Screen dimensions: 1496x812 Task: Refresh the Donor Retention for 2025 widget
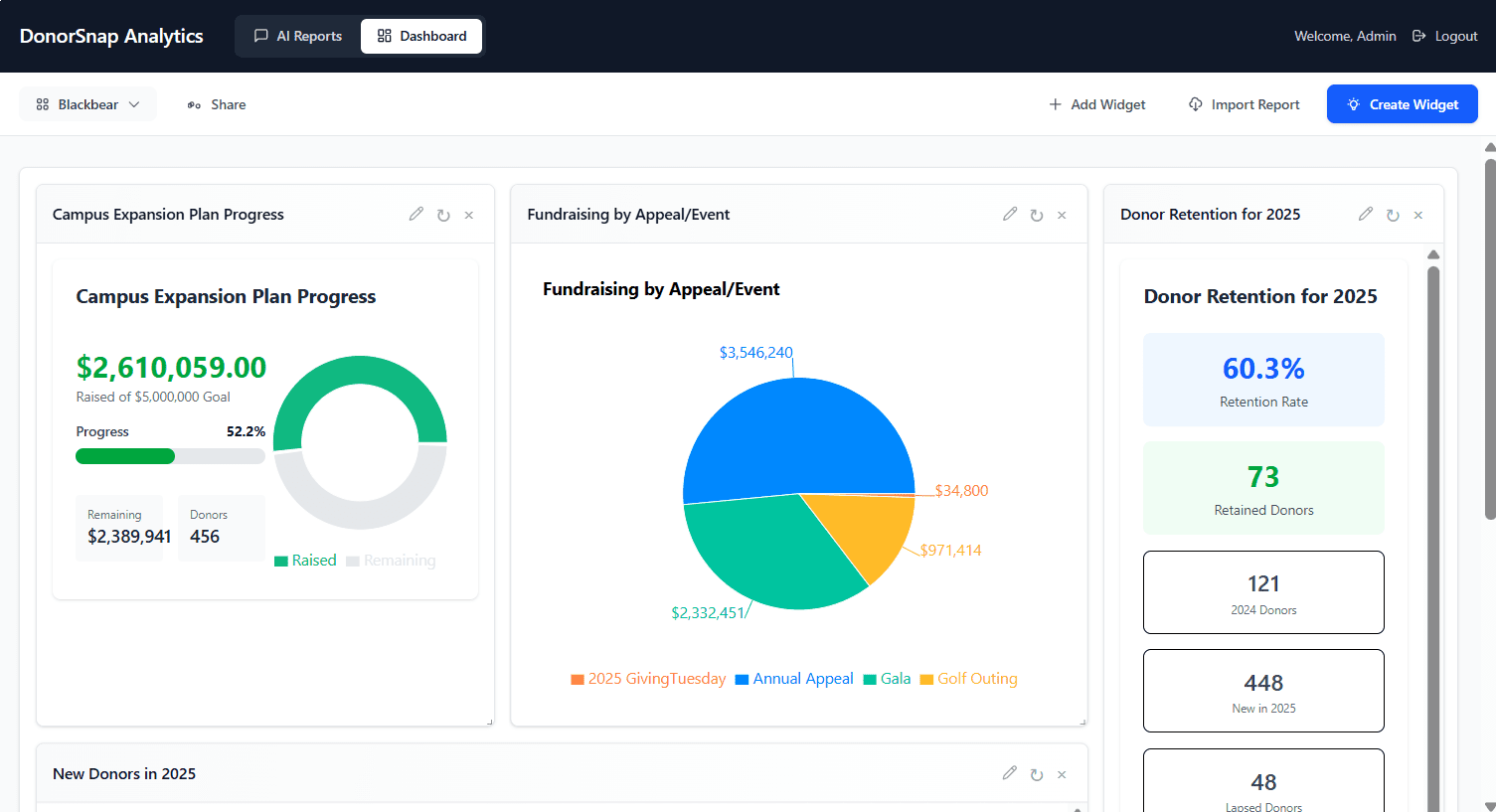click(1393, 216)
